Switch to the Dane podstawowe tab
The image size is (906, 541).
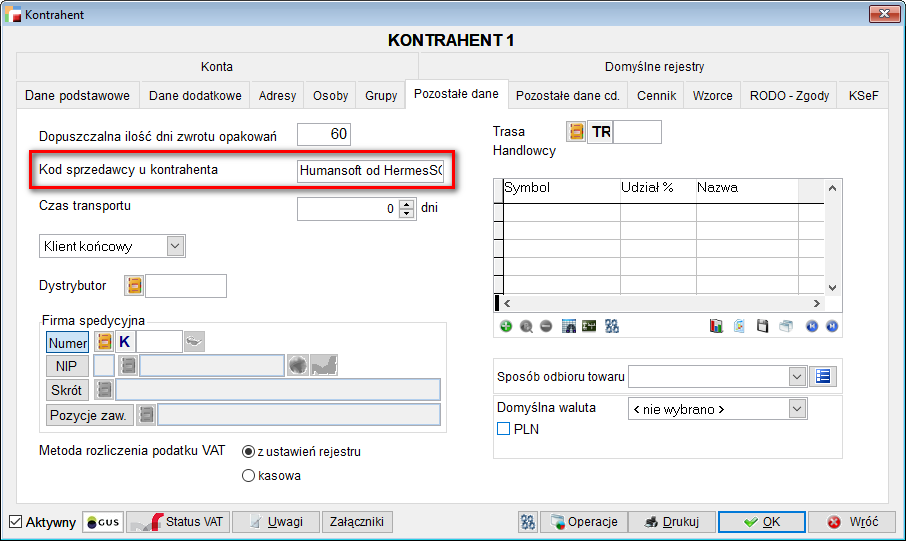[77, 96]
